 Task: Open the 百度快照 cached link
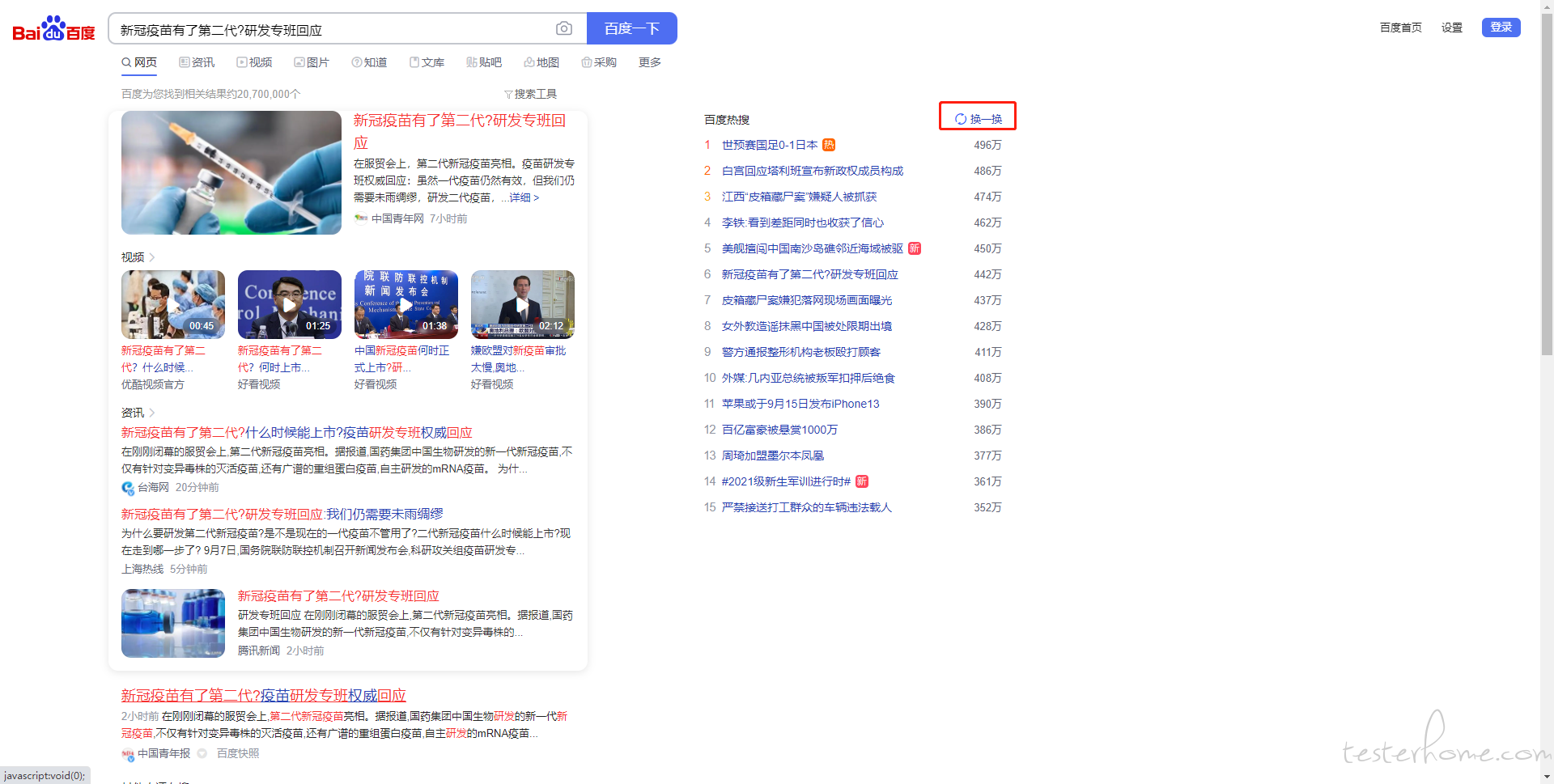pyautogui.click(x=238, y=753)
